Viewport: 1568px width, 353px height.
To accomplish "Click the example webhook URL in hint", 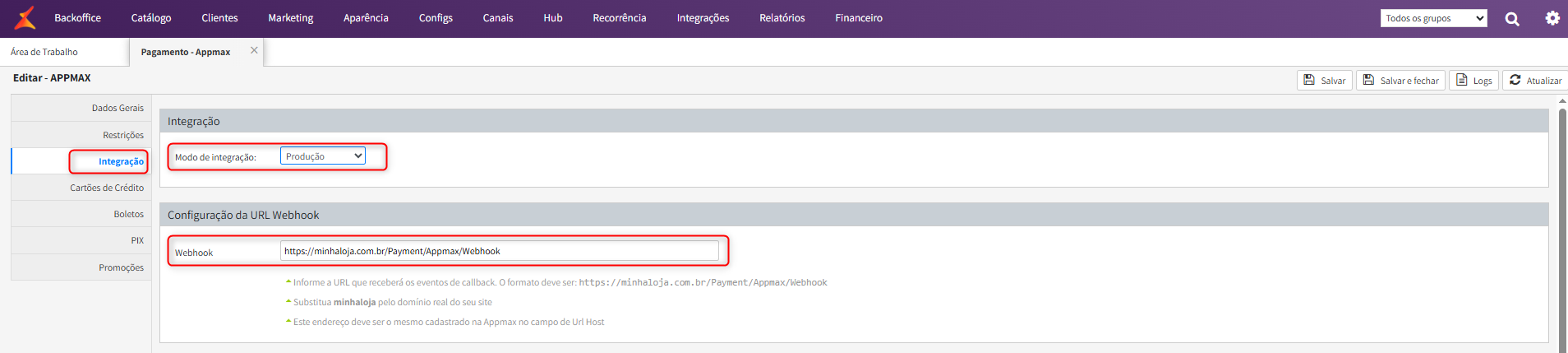I will (703, 282).
